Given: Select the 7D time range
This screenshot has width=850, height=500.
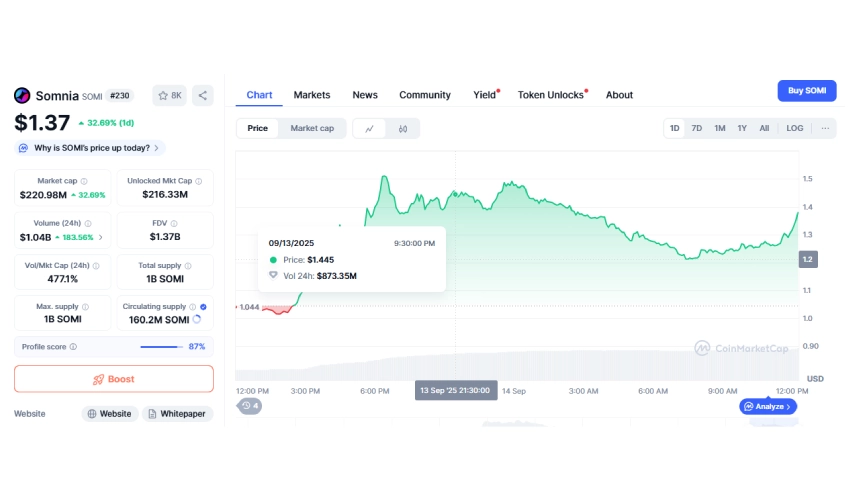Looking at the screenshot, I should point(697,128).
